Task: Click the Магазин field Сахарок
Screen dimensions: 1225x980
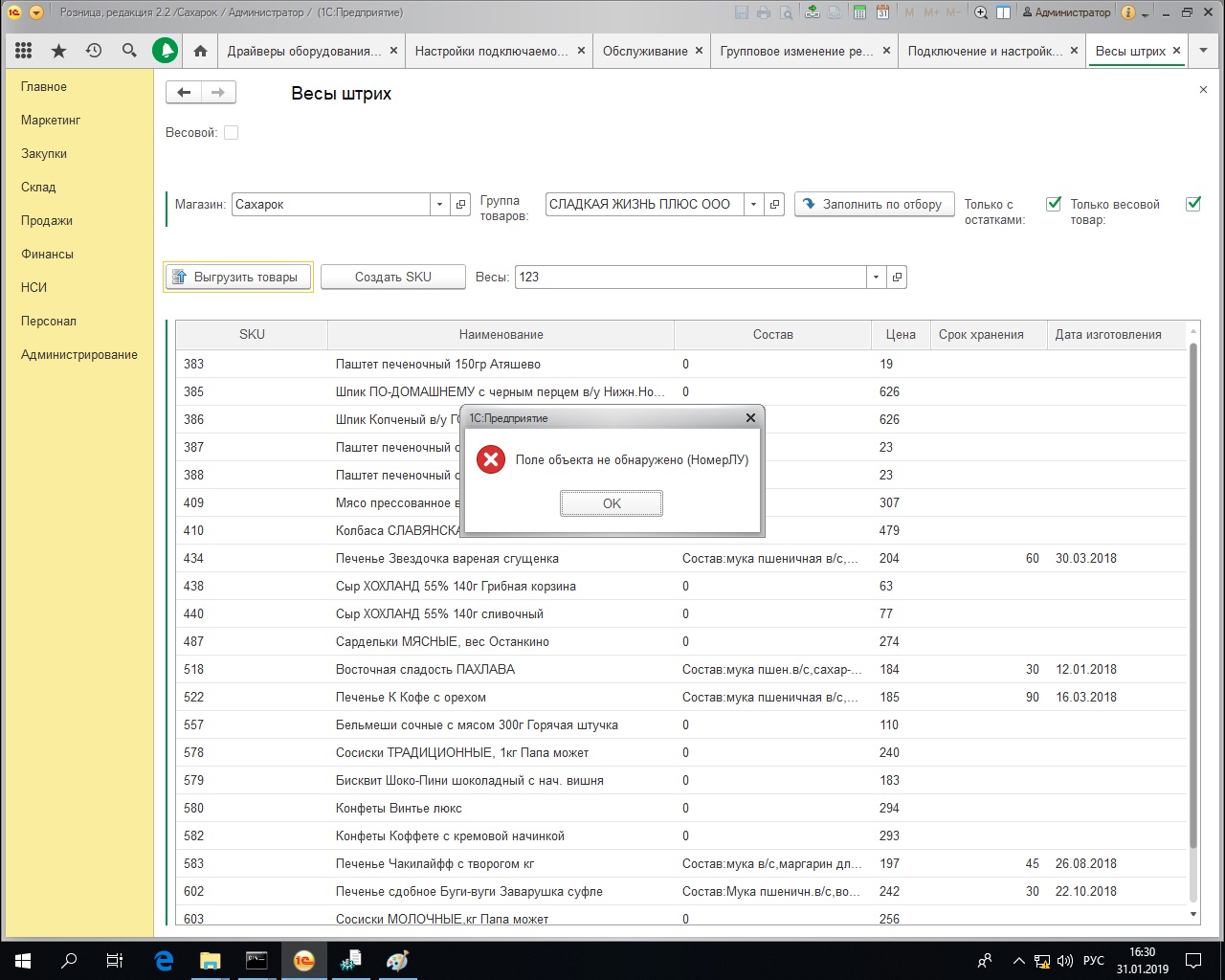Action: [x=331, y=204]
